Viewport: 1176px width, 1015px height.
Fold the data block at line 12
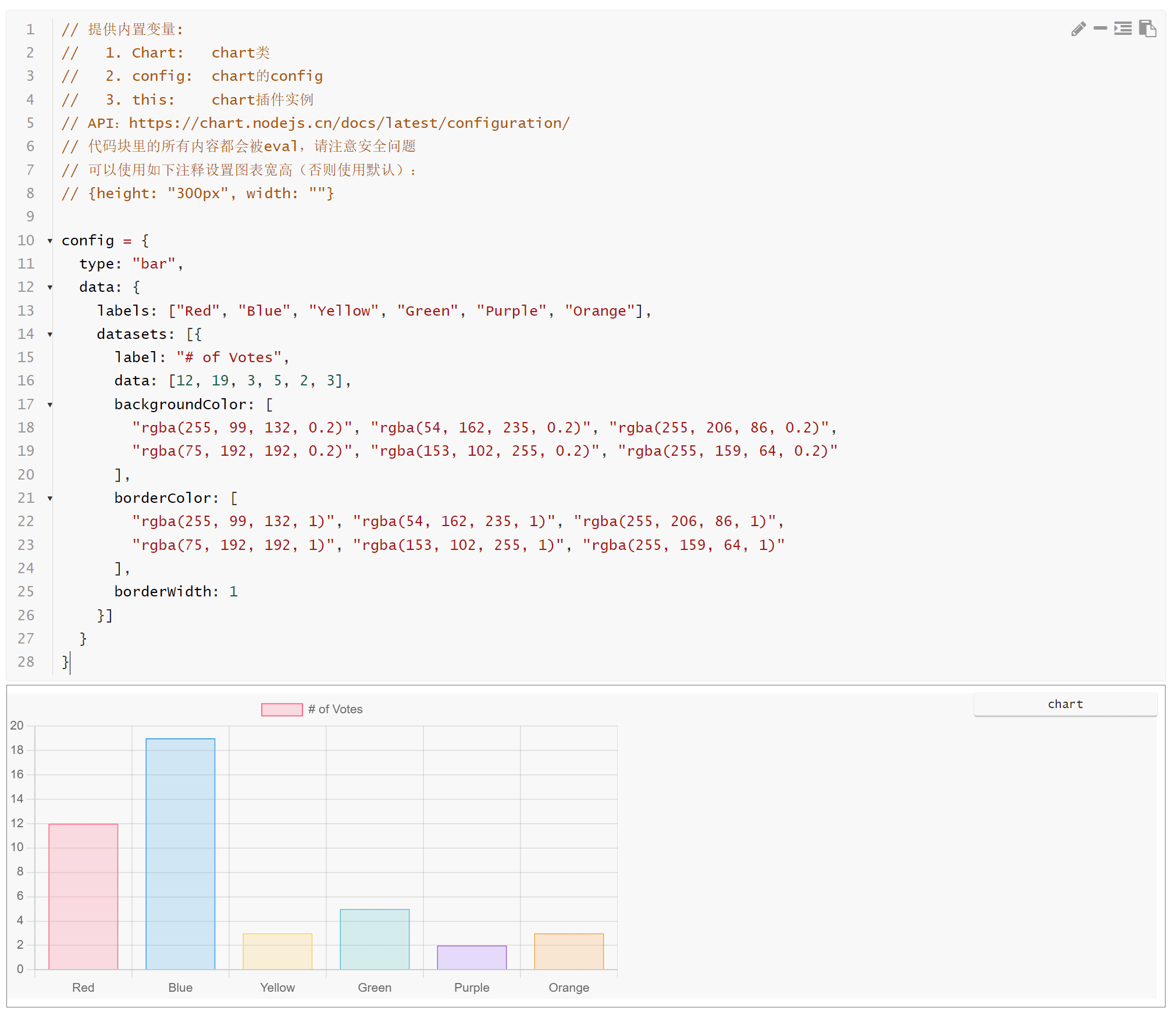50,287
